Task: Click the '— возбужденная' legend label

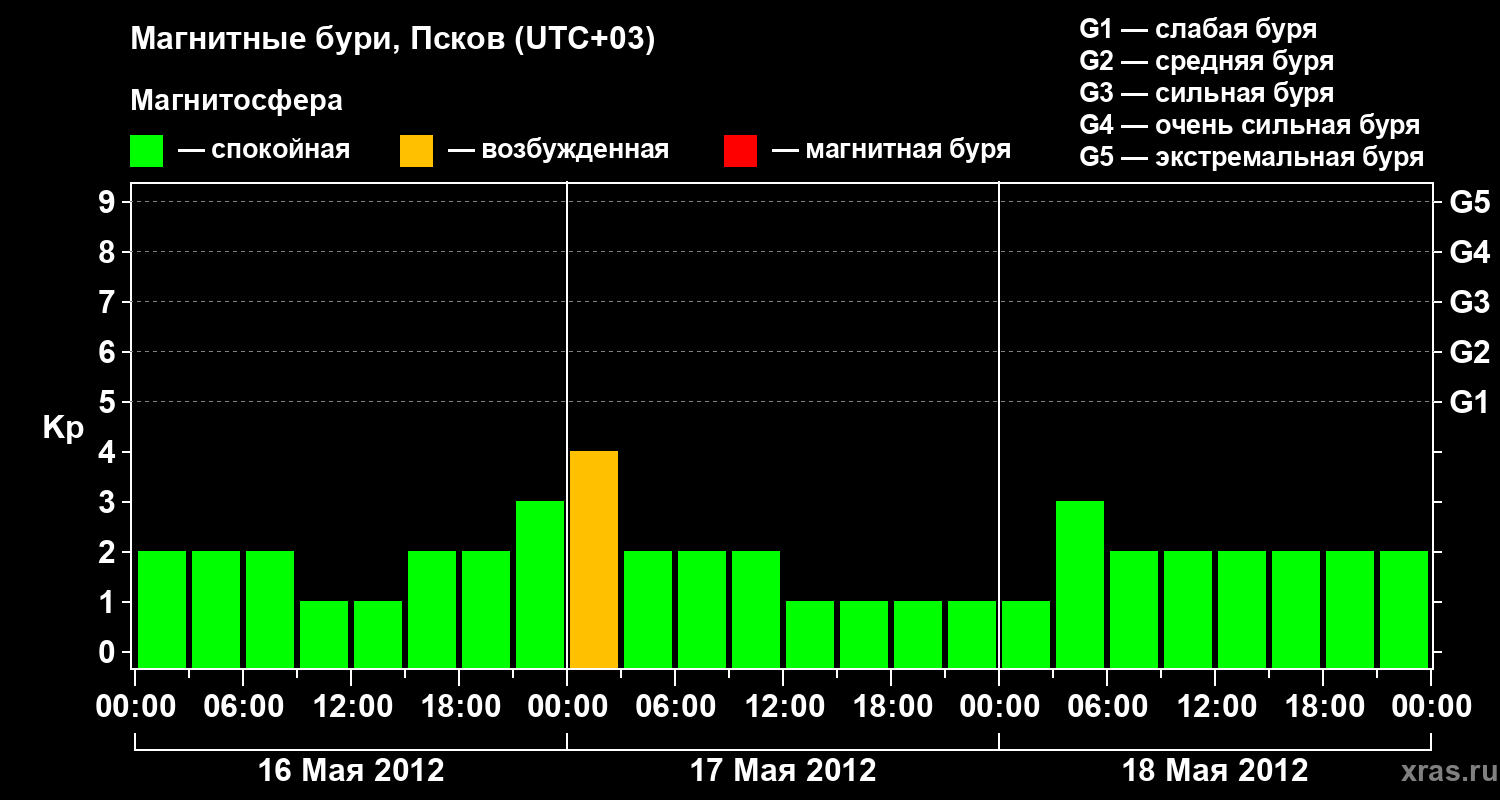Action: (x=558, y=150)
